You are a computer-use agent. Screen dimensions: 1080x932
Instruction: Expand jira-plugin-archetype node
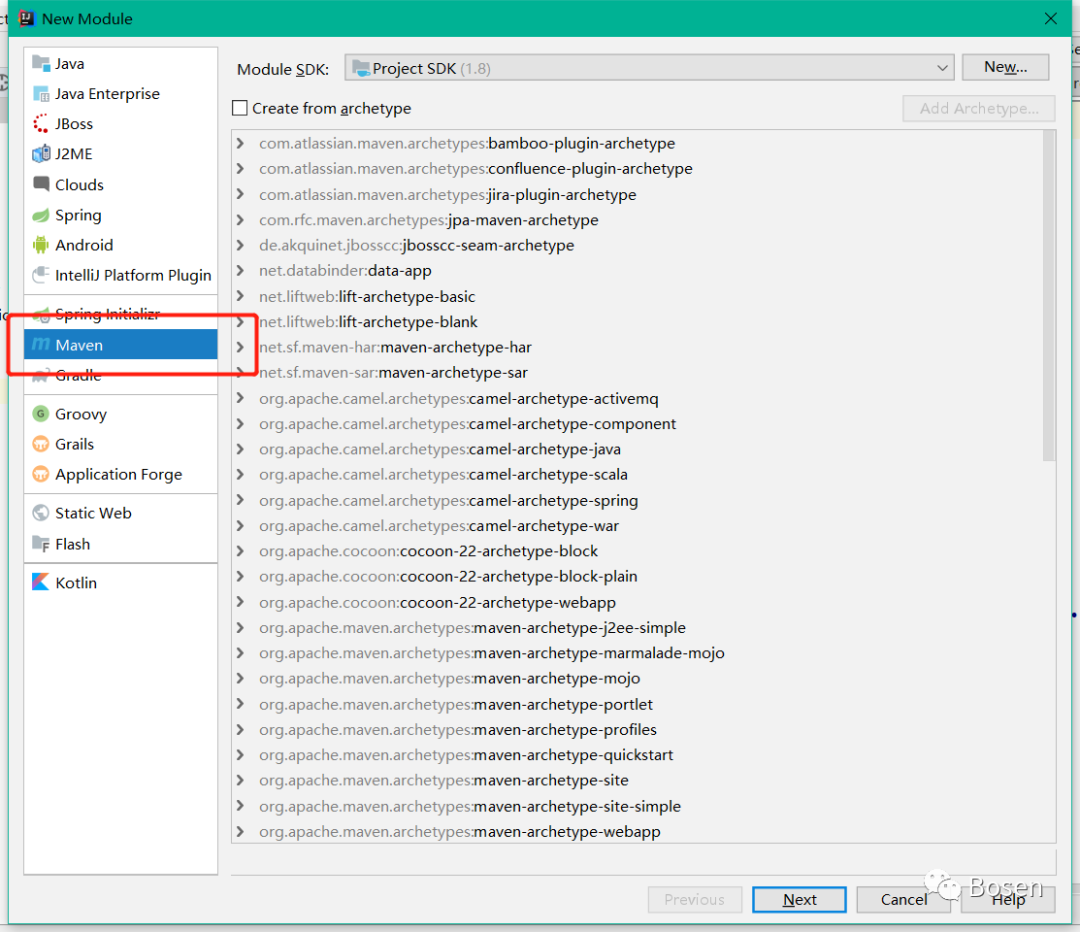coord(240,194)
